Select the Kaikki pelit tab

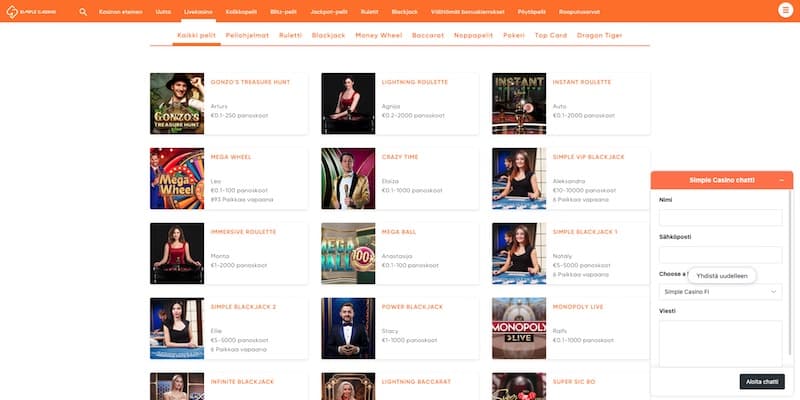196,36
